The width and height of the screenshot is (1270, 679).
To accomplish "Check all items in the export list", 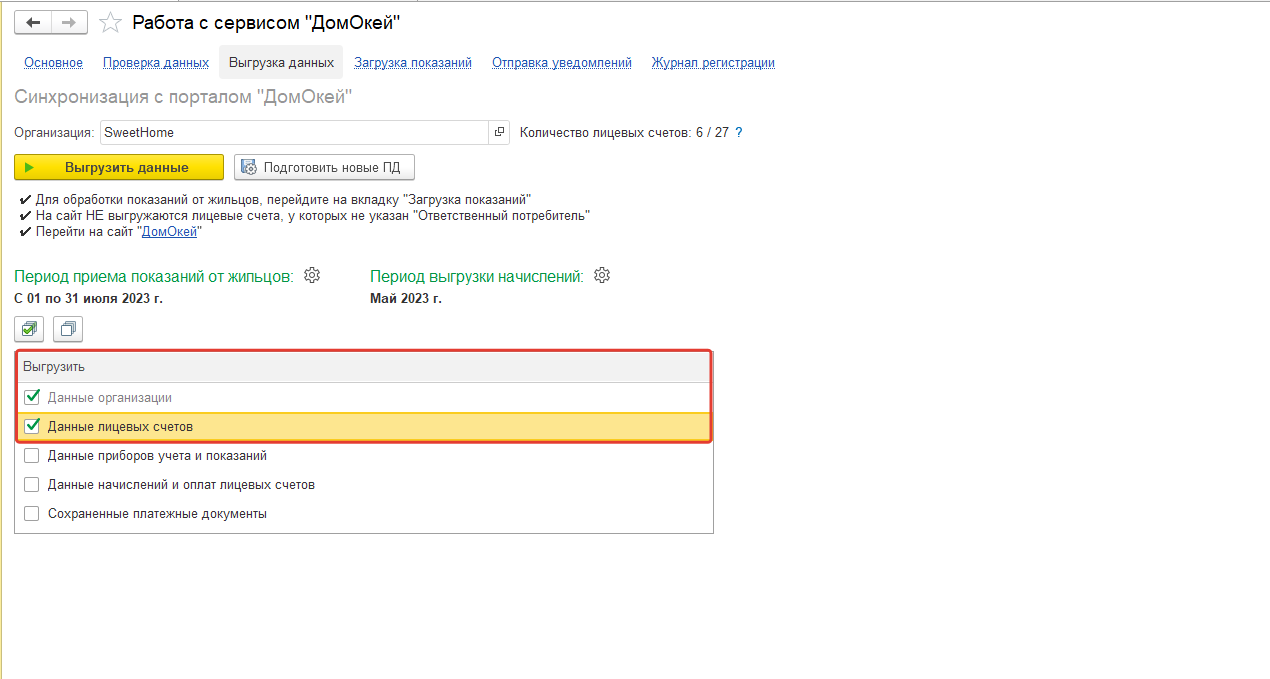I will point(29,328).
